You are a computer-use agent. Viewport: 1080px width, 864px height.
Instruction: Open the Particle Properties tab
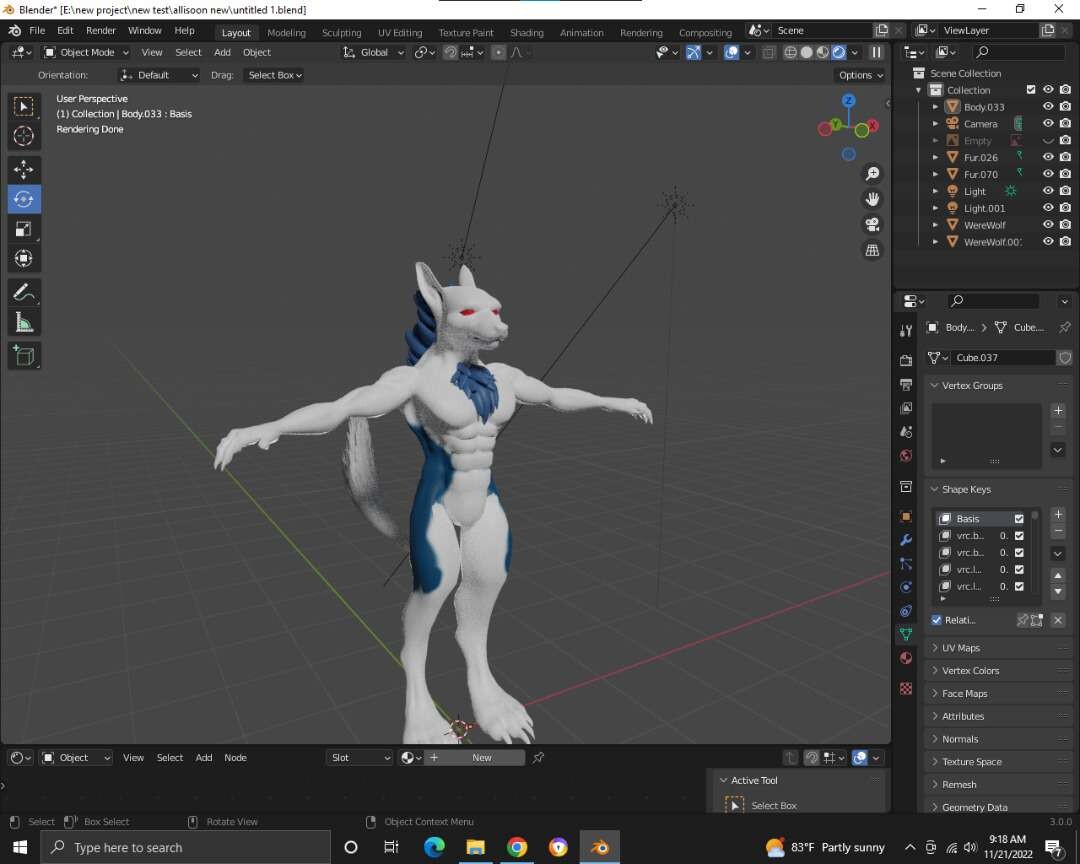pyautogui.click(x=905, y=563)
